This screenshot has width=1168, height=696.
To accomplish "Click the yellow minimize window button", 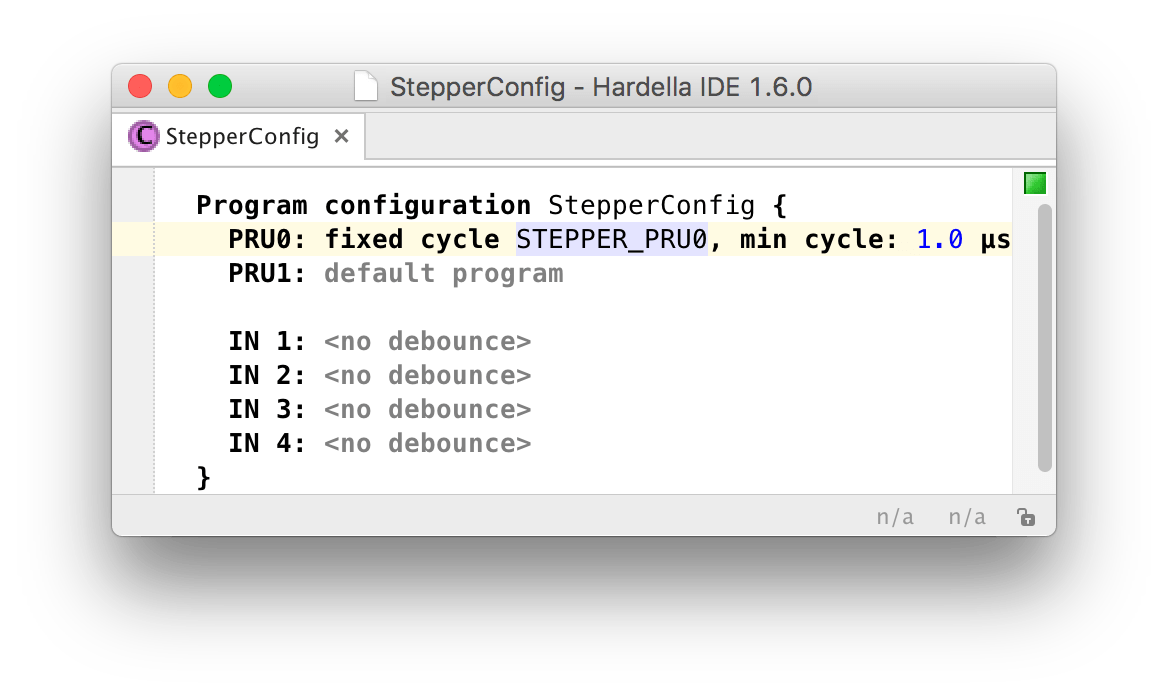I will pos(180,86).
